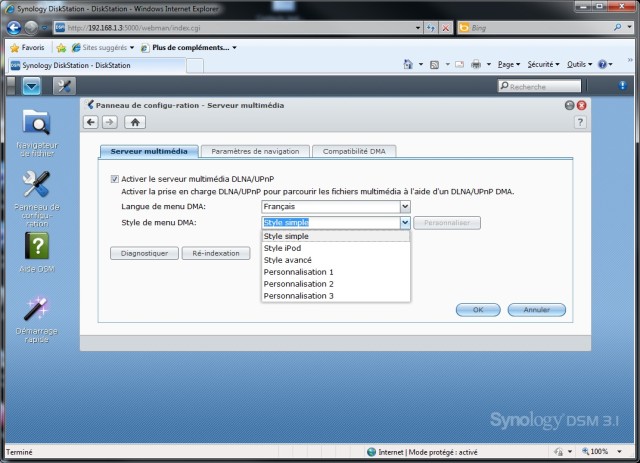This screenshot has width=640, height=463.
Task: Open Aide DSM help icon
Action: point(37,252)
